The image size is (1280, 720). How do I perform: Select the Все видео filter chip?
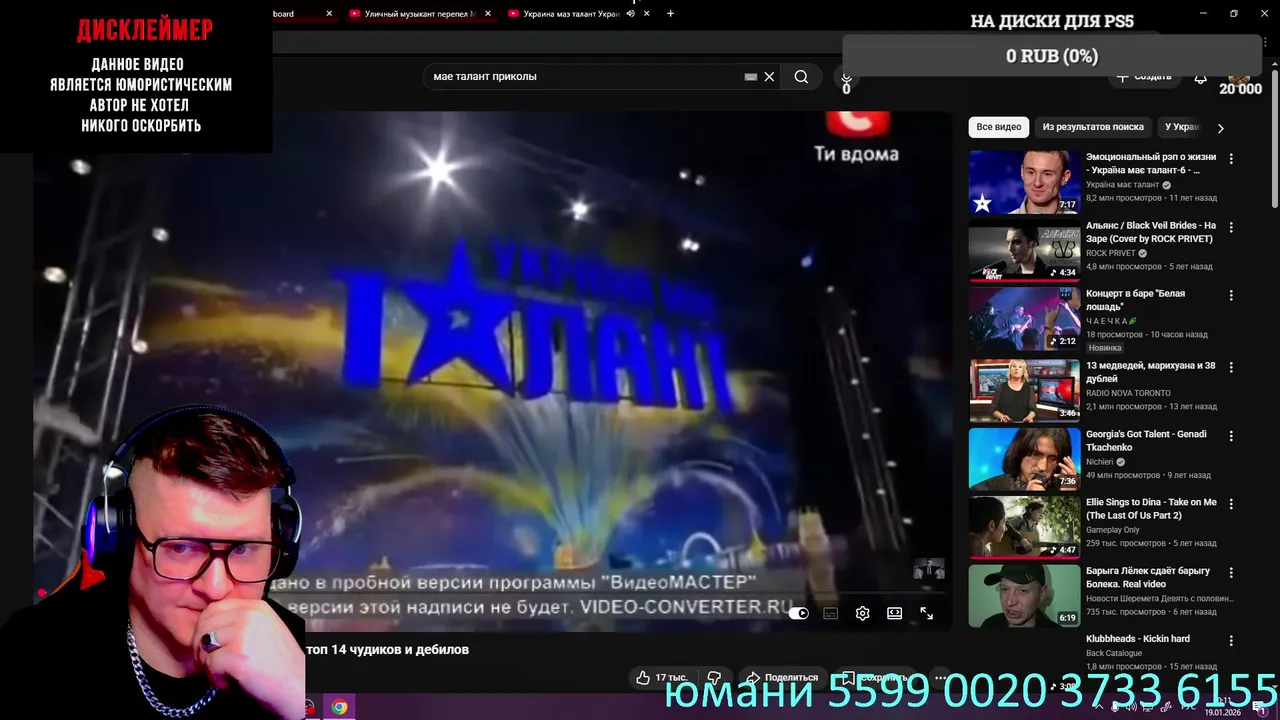pyautogui.click(x=999, y=127)
